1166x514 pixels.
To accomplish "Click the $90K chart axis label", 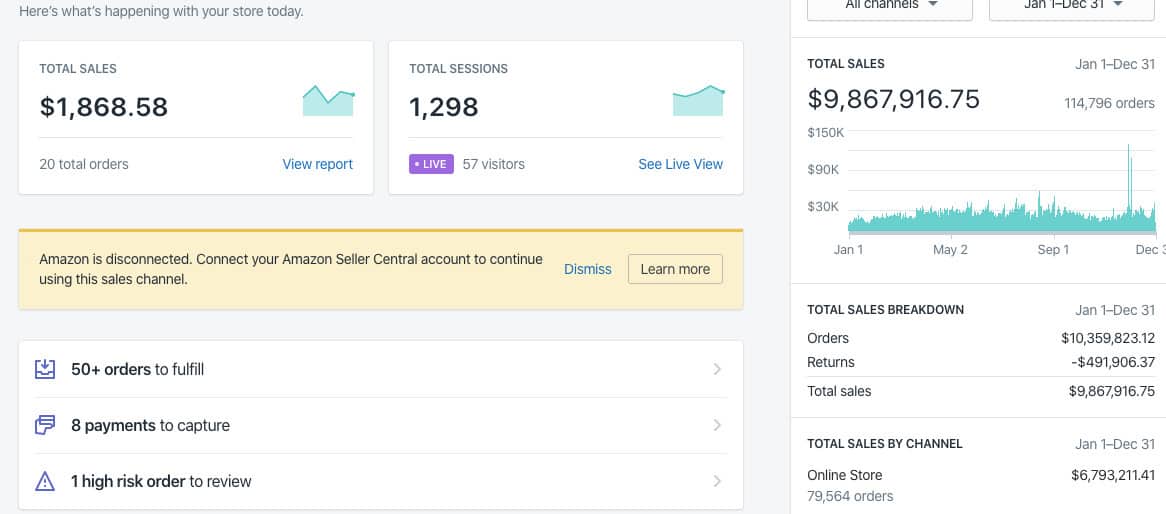I will point(823,170).
